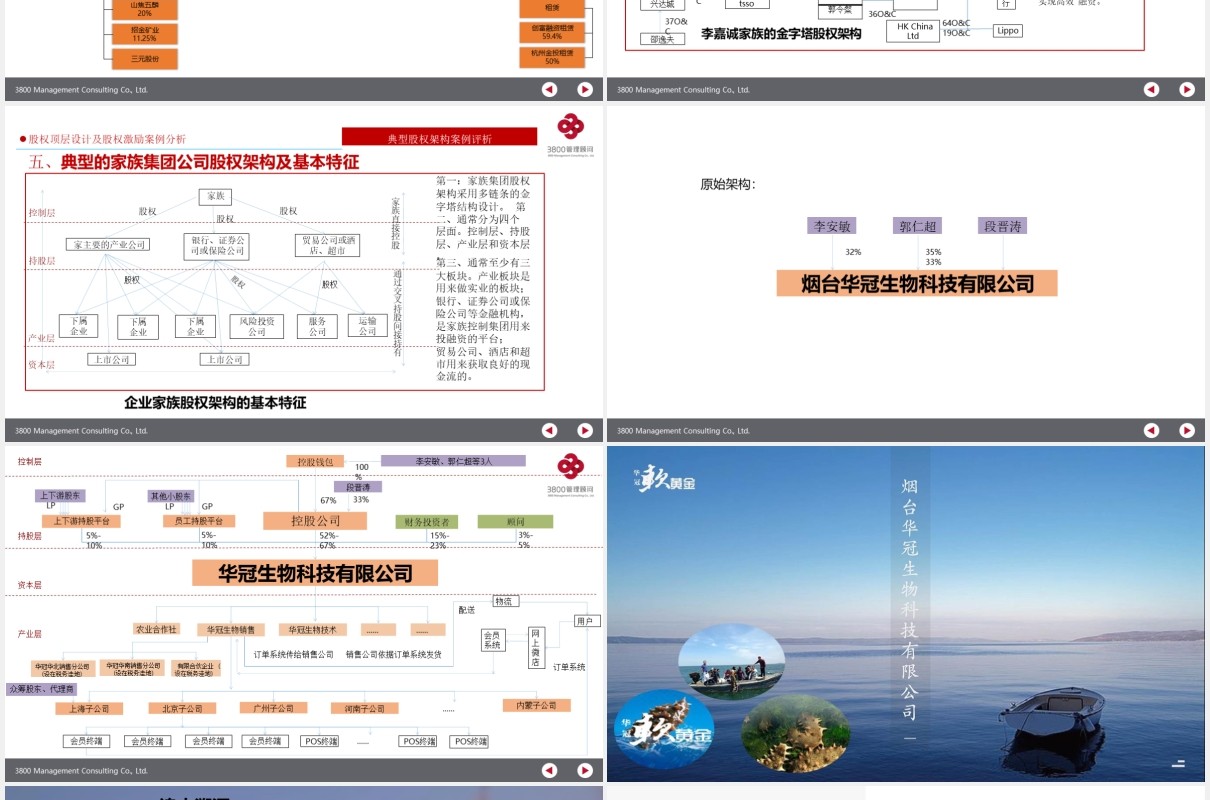
Task: Click 创富融资租赁 59.4% box
Action: coord(551,32)
